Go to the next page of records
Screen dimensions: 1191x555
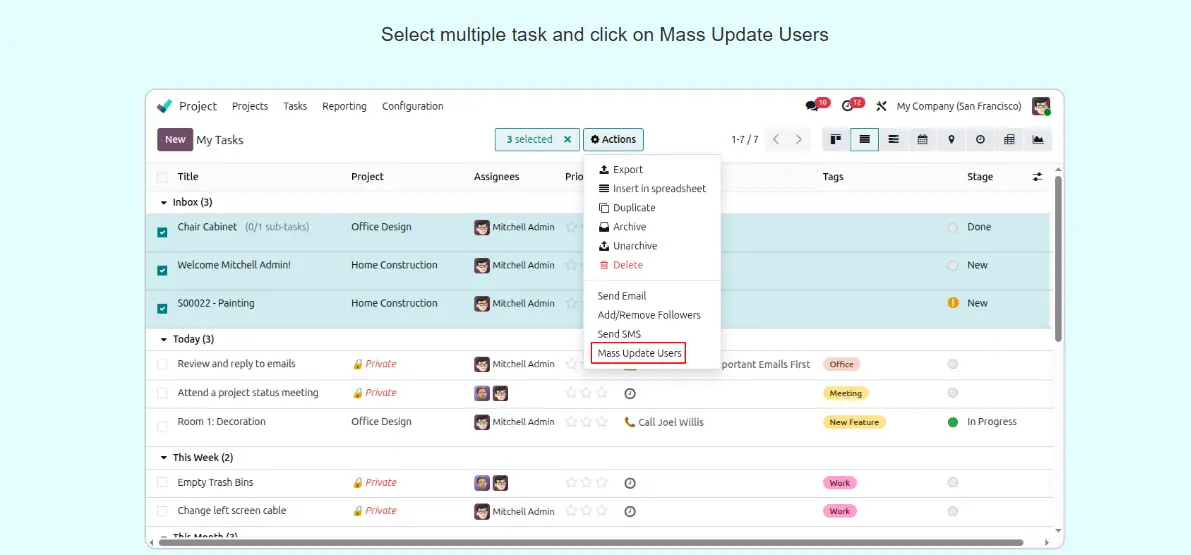799,140
